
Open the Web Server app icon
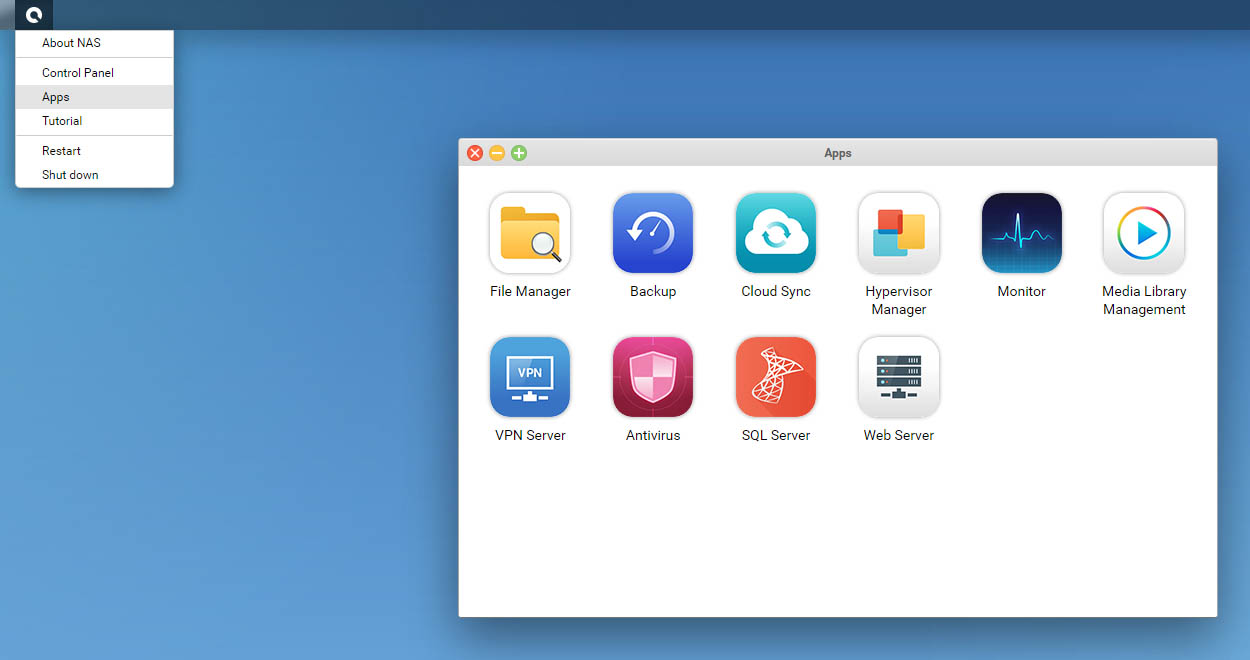pos(899,377)
